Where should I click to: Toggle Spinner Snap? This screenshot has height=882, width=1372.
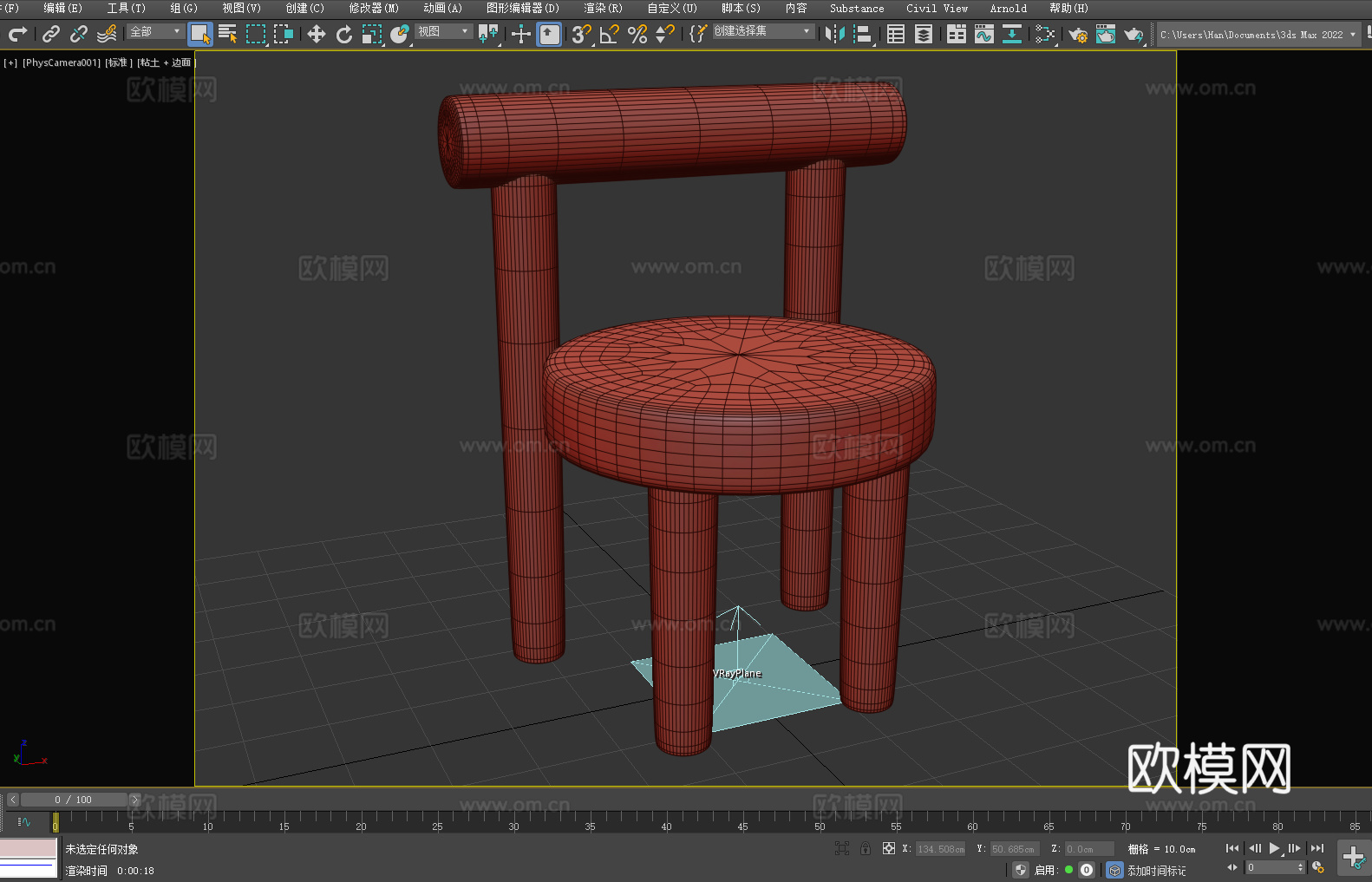665,35
